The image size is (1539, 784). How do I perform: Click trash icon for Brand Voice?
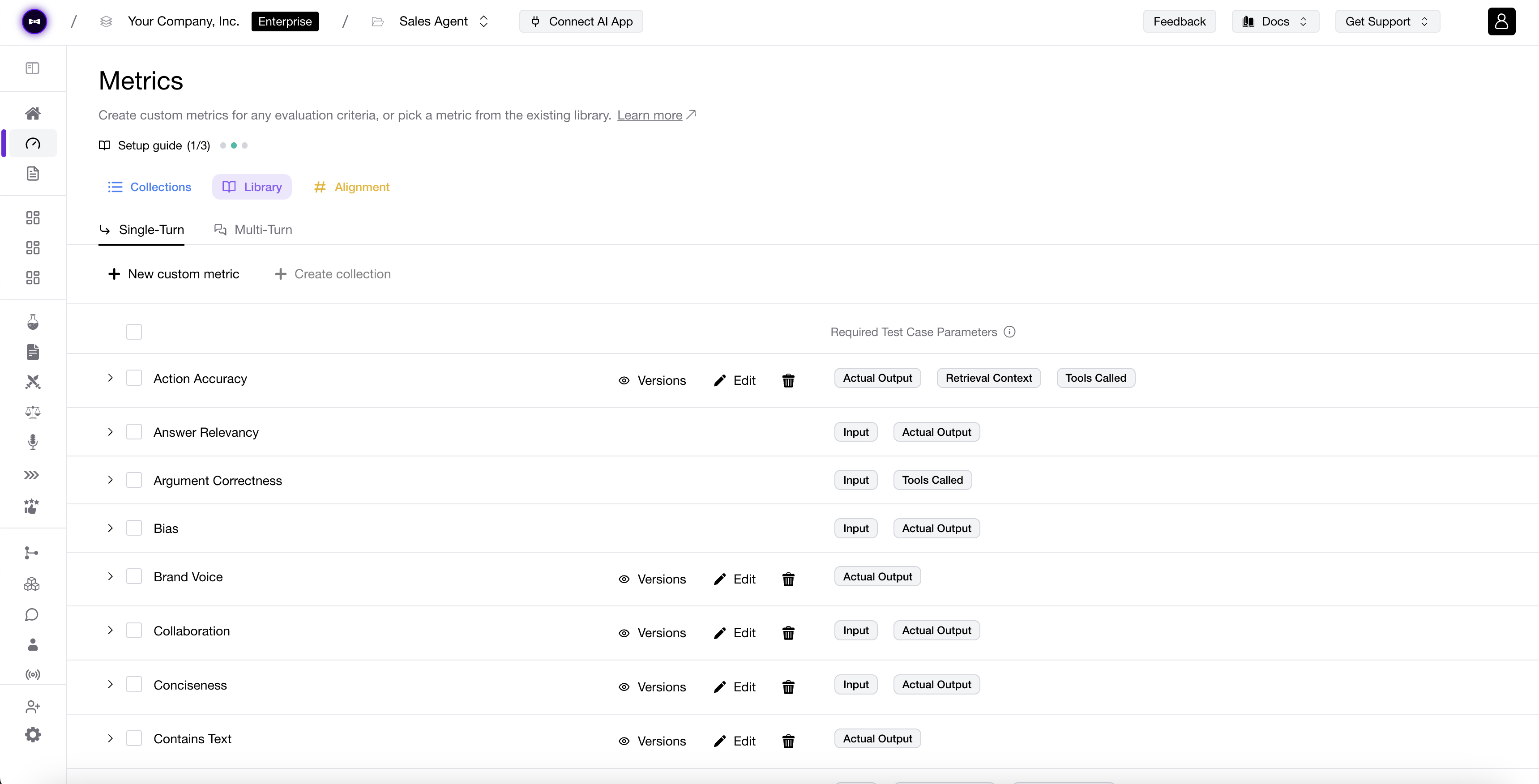coord(788,579)
